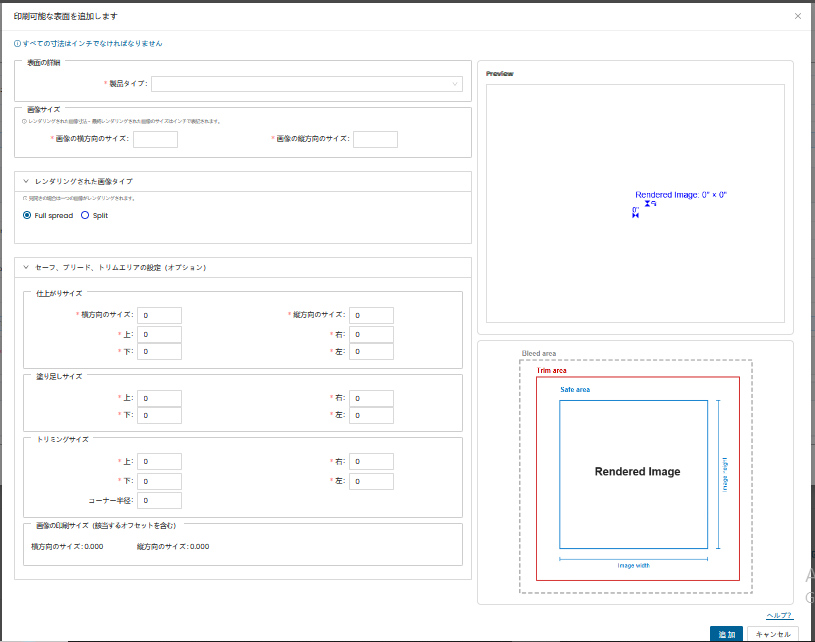The height and width of the screenshot is (642, 815).
Task: Click the 画像の横方向のサイズ input field
Action: 155,139
